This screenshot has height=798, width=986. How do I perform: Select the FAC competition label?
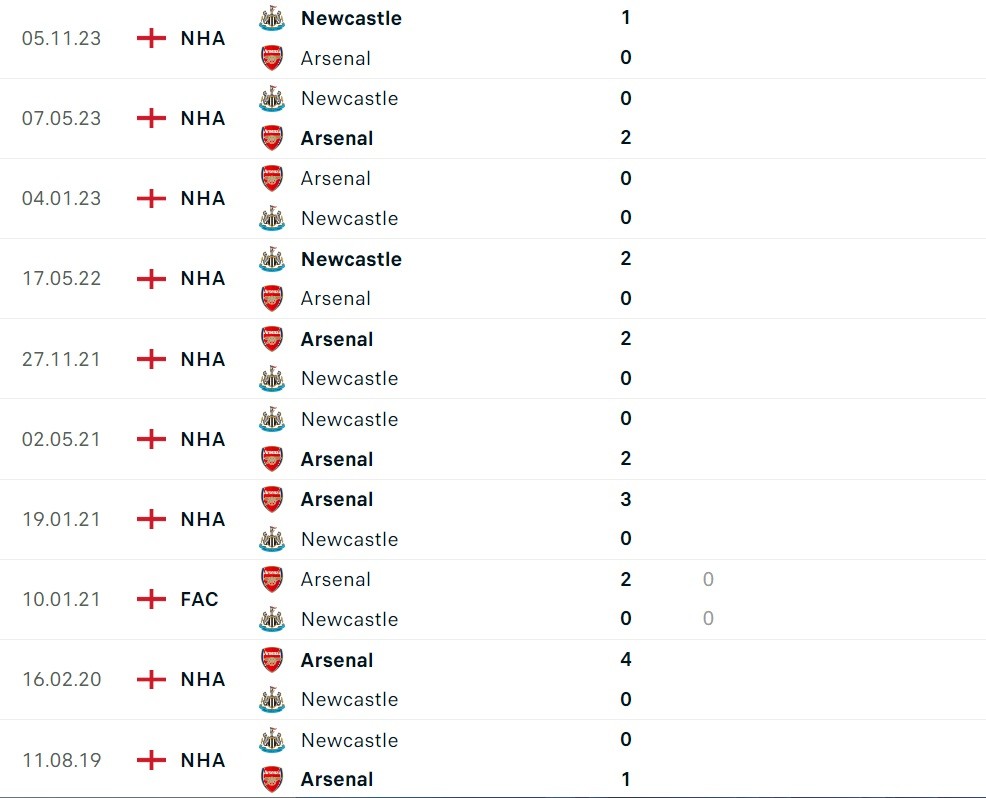200,599
